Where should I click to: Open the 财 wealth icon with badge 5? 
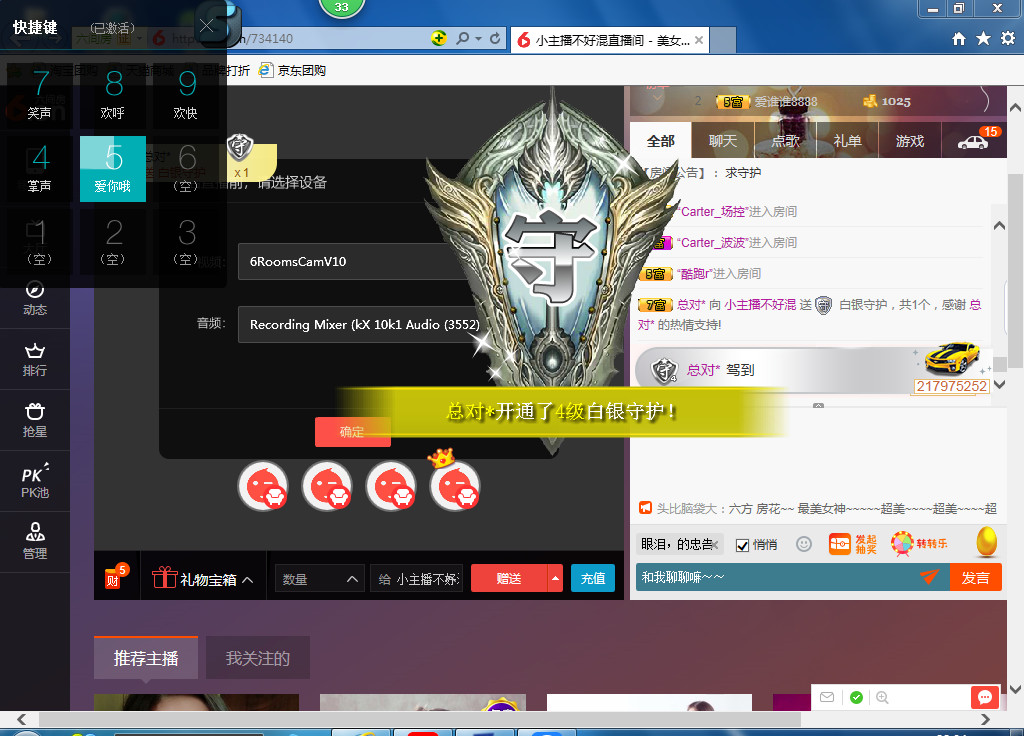[x=116, y=576]
